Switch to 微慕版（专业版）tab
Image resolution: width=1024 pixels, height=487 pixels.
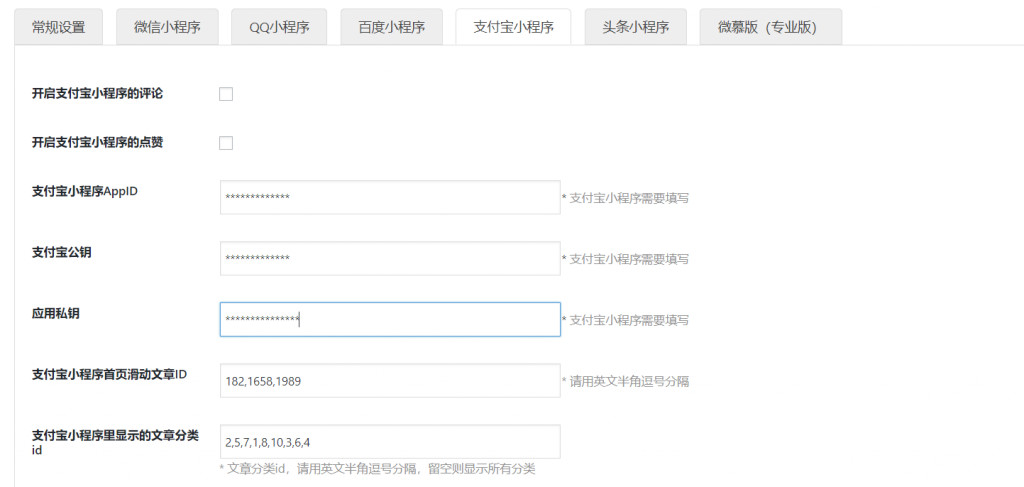click(771, 27)
